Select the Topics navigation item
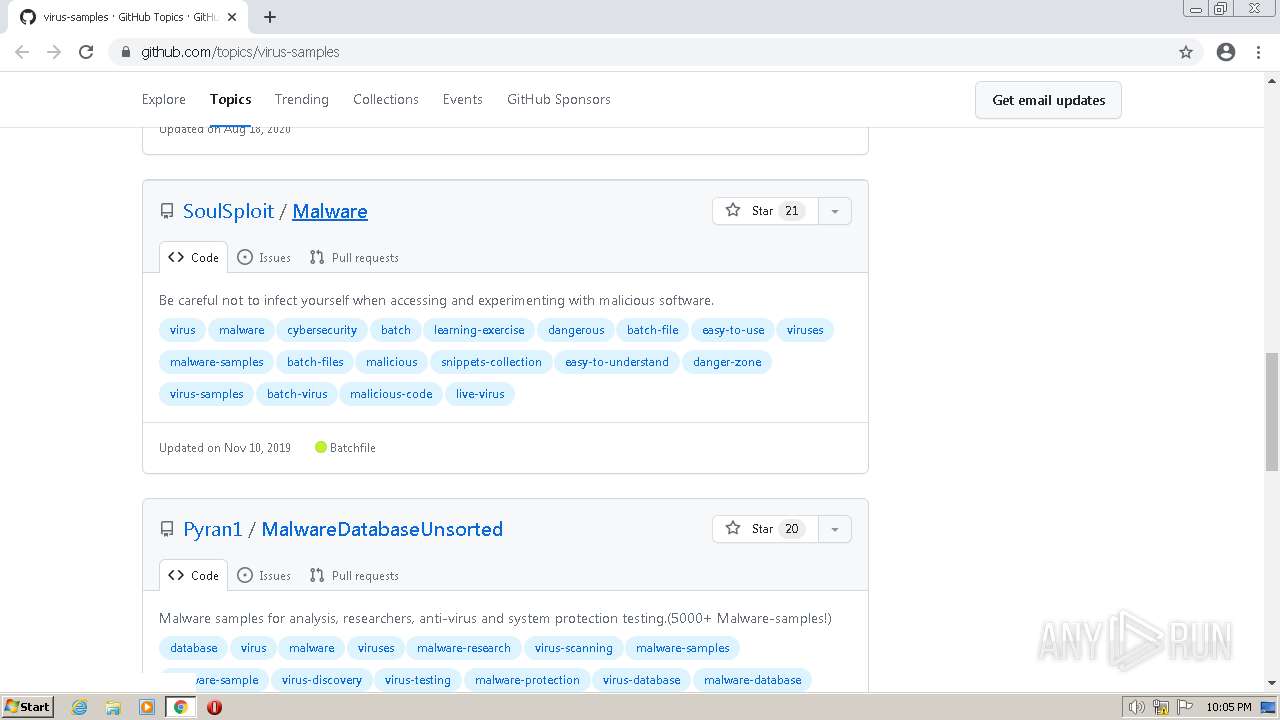 point(230,99)
